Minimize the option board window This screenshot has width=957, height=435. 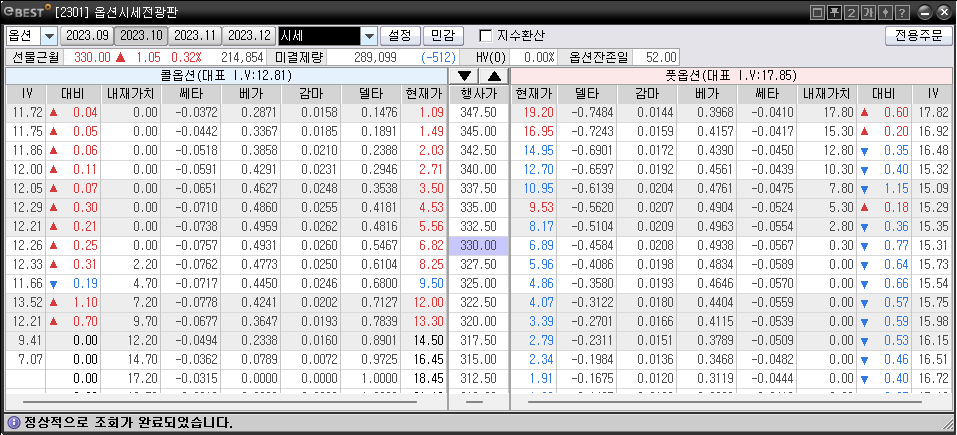click(x=925, y=12)
